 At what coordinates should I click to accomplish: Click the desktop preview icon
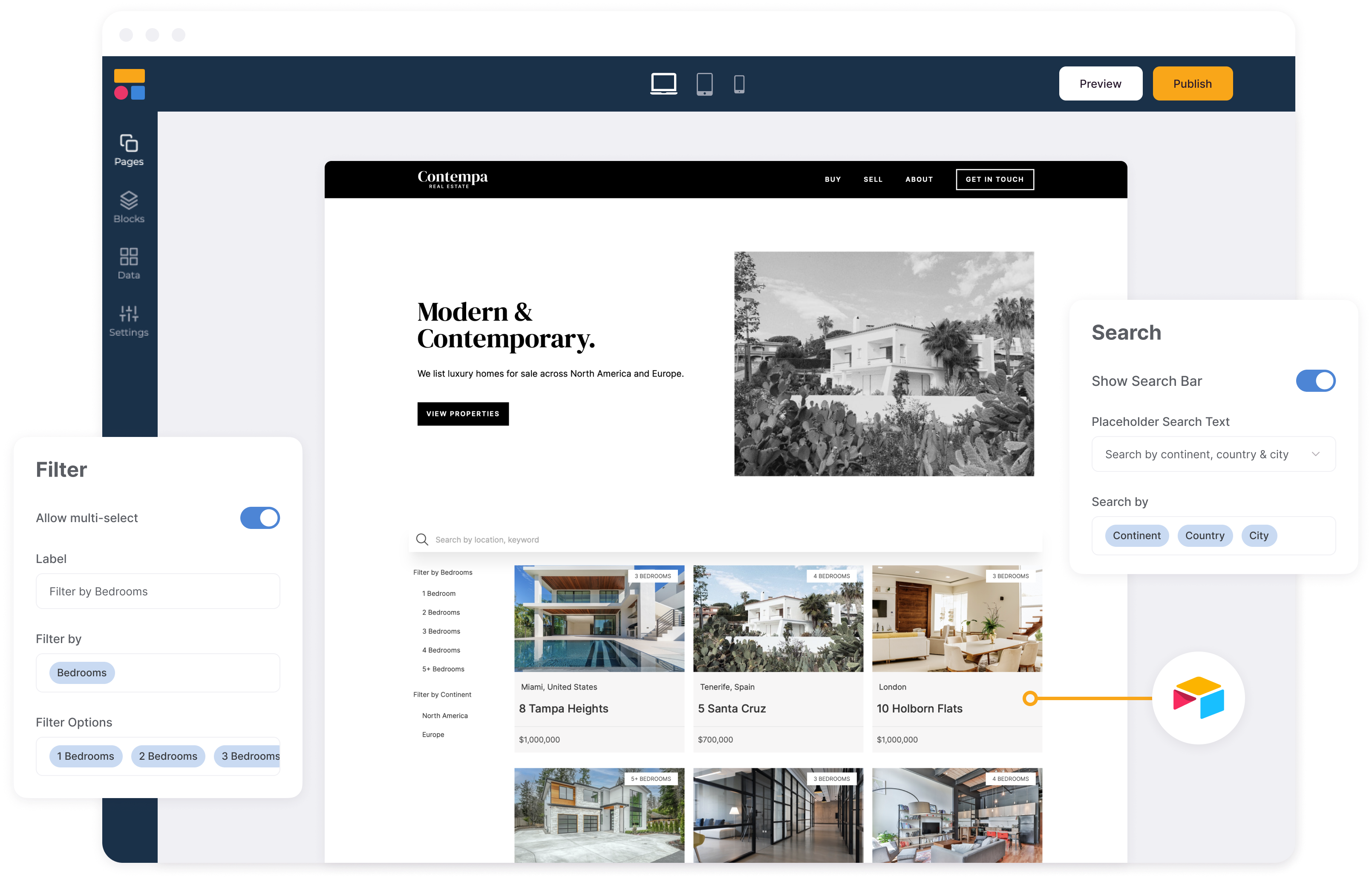[x=664, y=84]
